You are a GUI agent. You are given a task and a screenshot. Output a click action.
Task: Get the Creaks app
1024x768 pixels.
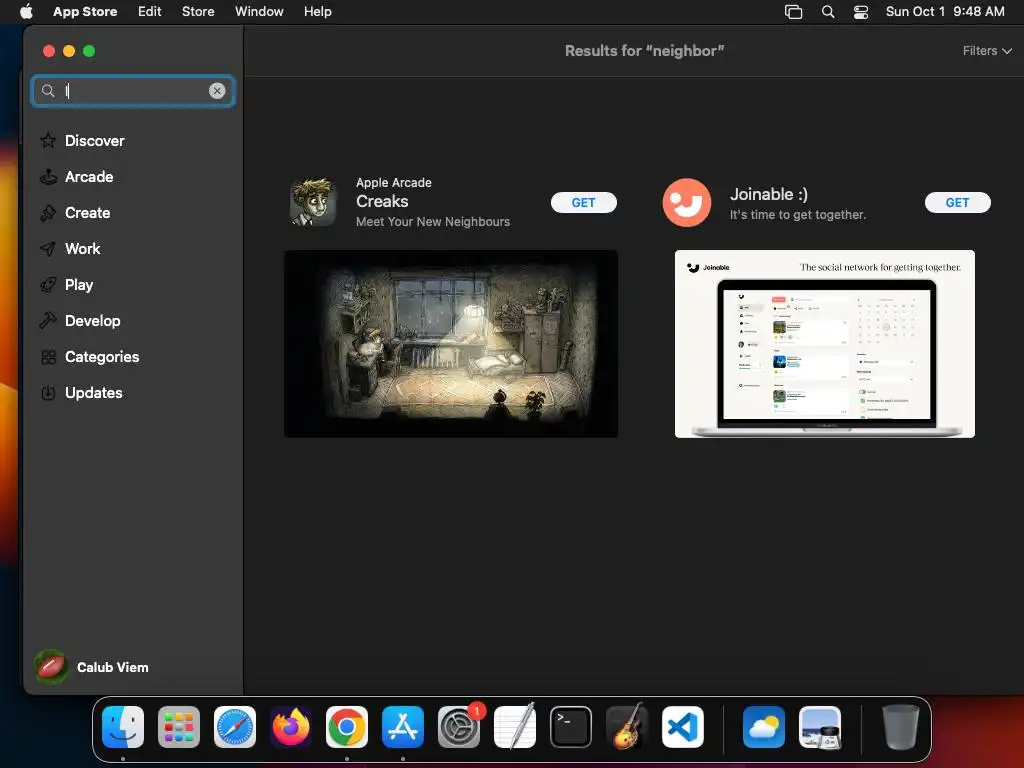tap(583, 202)
